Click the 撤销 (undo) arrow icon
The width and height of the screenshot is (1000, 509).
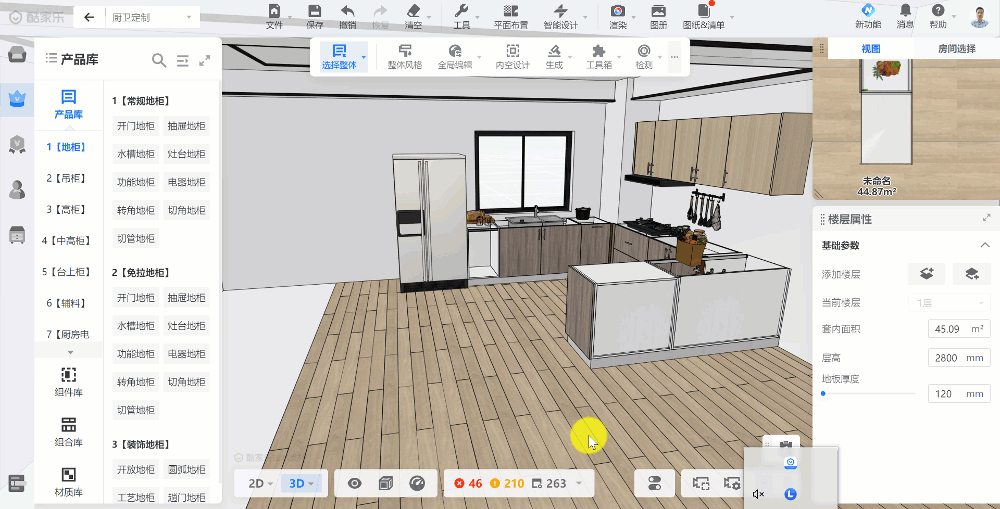(x=347, y=11)
